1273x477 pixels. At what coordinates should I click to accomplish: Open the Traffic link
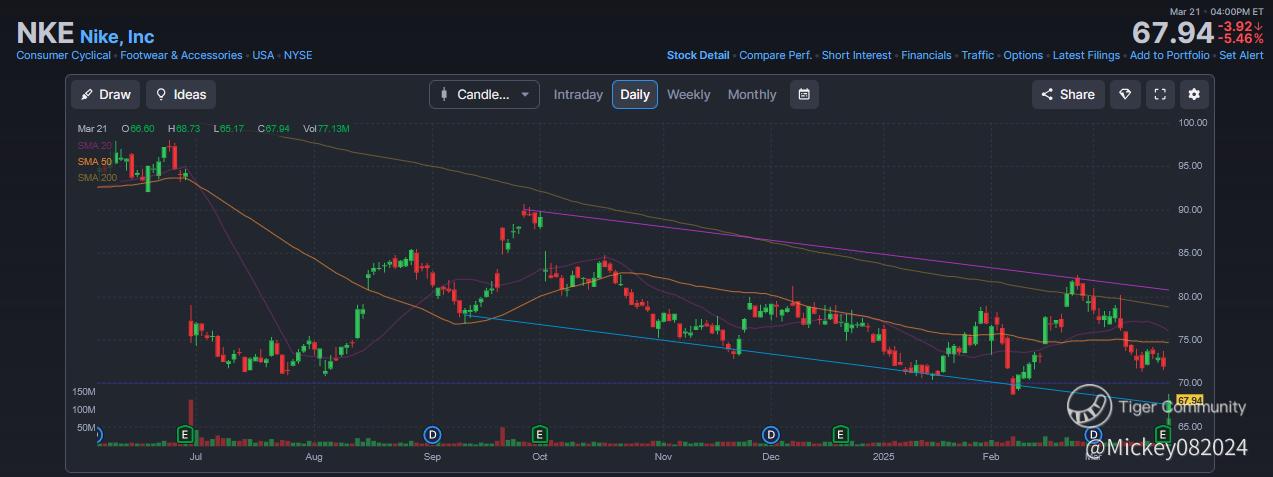tap(978, 56)
